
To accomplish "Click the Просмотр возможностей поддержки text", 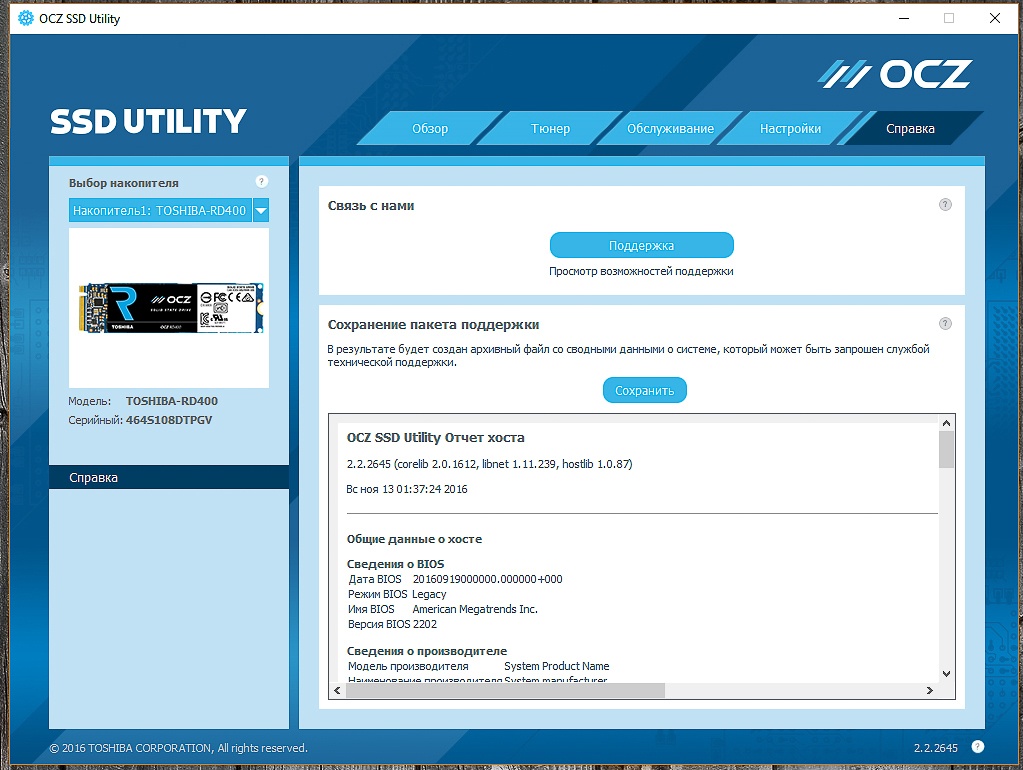I will (641, 271).
